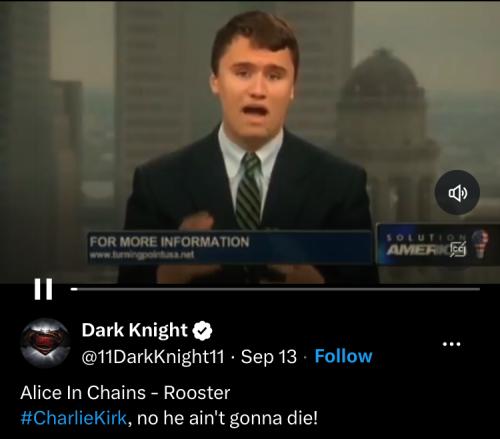Open the three-dot more options menu
Viewport: 500px width, 439px height.
(452, 344)
